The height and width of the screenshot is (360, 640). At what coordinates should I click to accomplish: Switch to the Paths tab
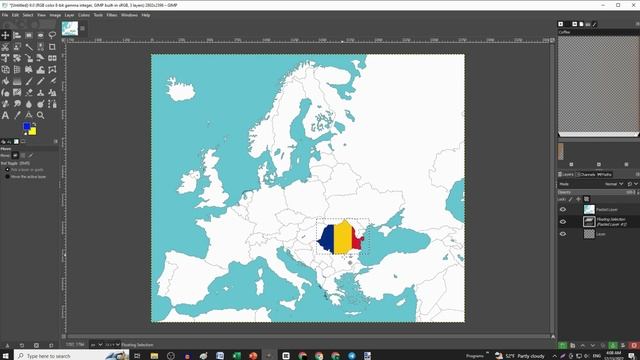coord(605,175)
